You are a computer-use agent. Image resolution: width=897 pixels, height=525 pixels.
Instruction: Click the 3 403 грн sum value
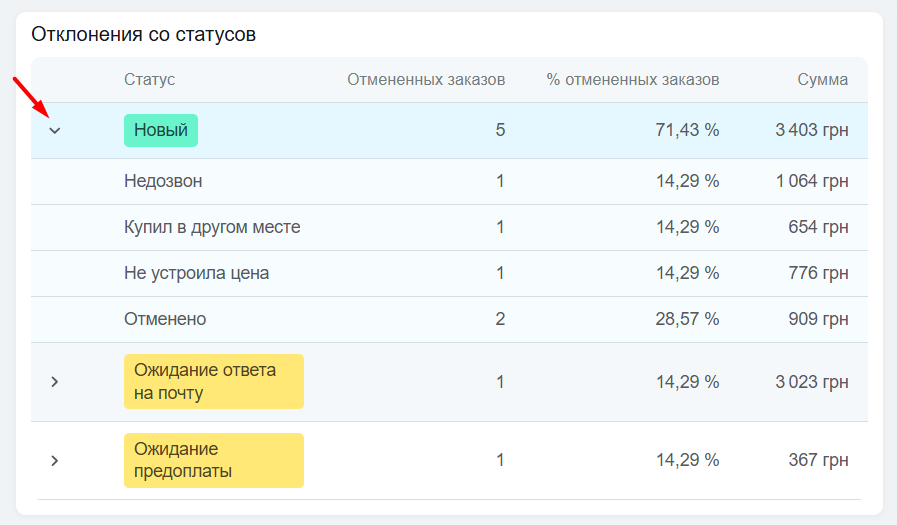[811, 130]
